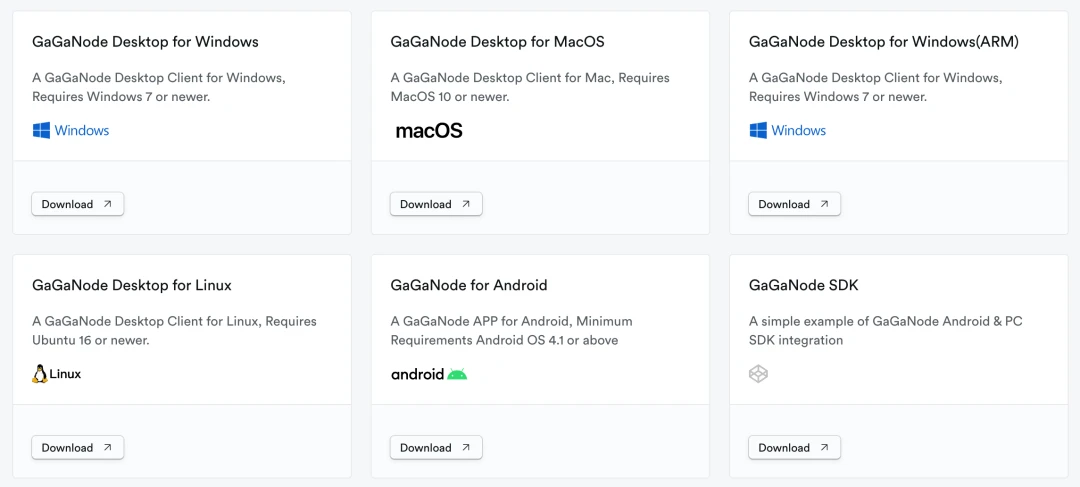Image resolution: width=1080 pixels, height=487 pixels.
Task: Click the arrow icon on SDK Download button
Action: pos(824,448)
